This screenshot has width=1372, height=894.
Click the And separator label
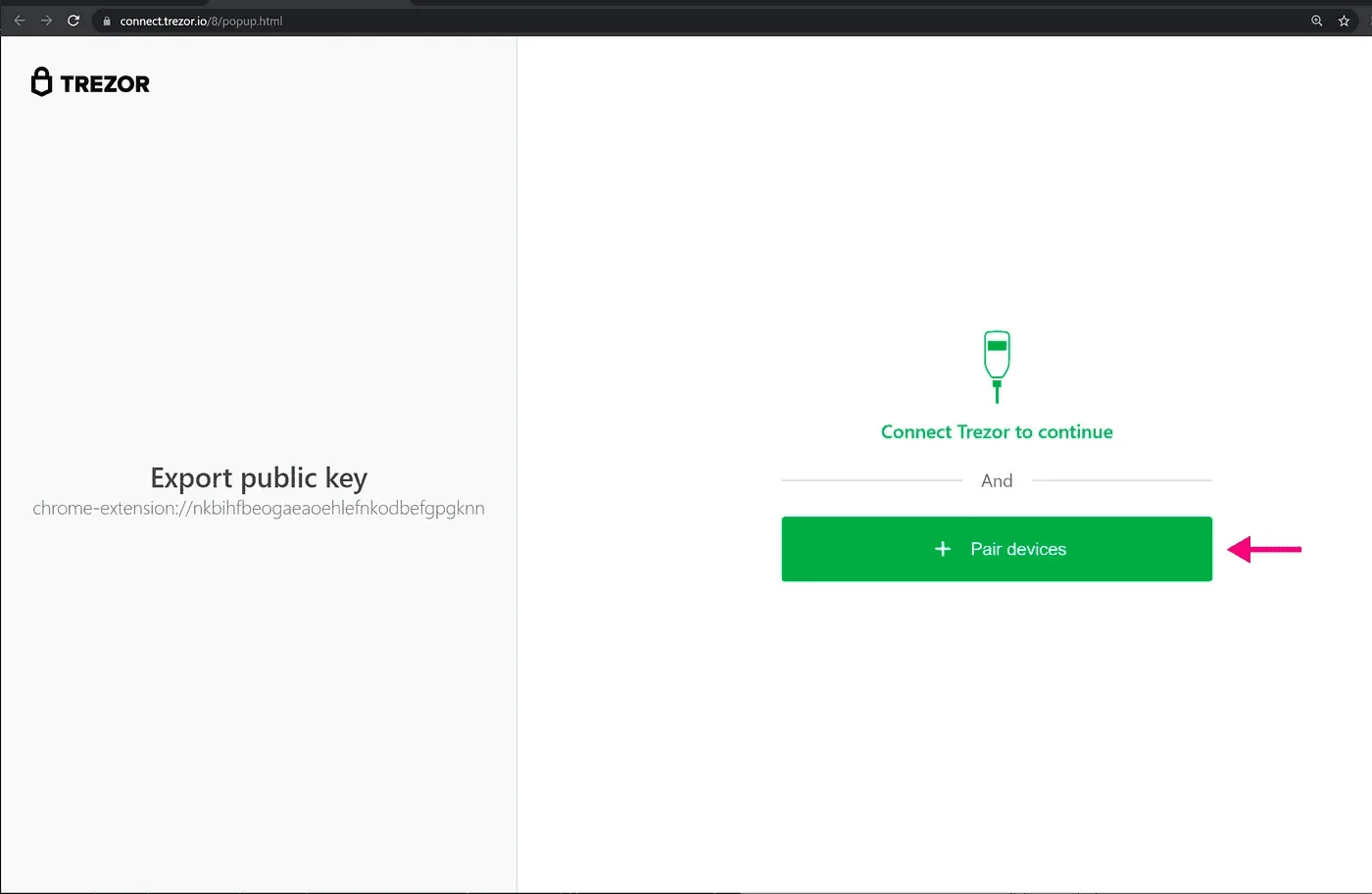pyautogui.click(x=997, y=480)
